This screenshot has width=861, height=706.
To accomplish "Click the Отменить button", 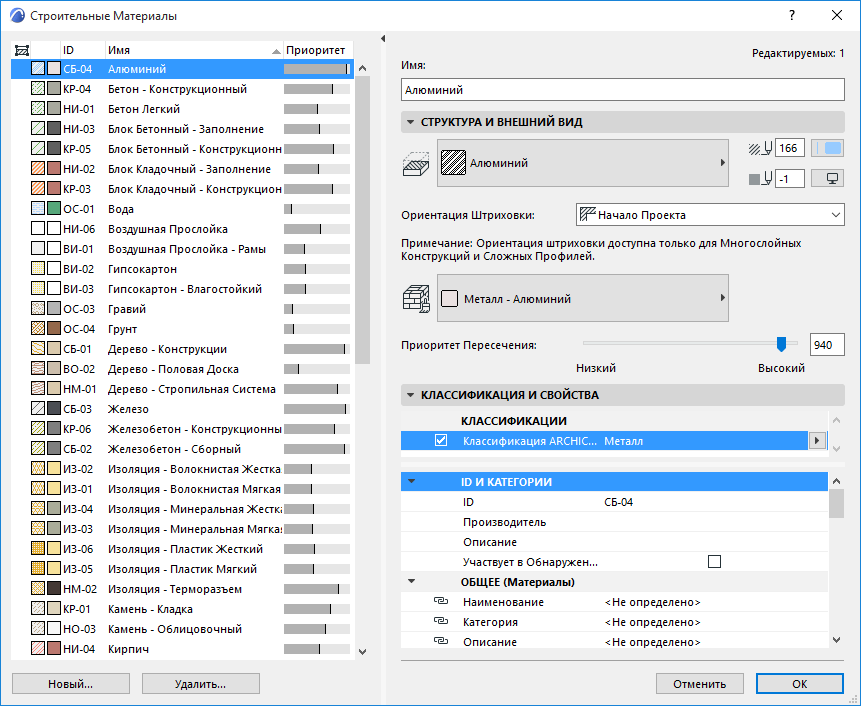I will [700, 684].
